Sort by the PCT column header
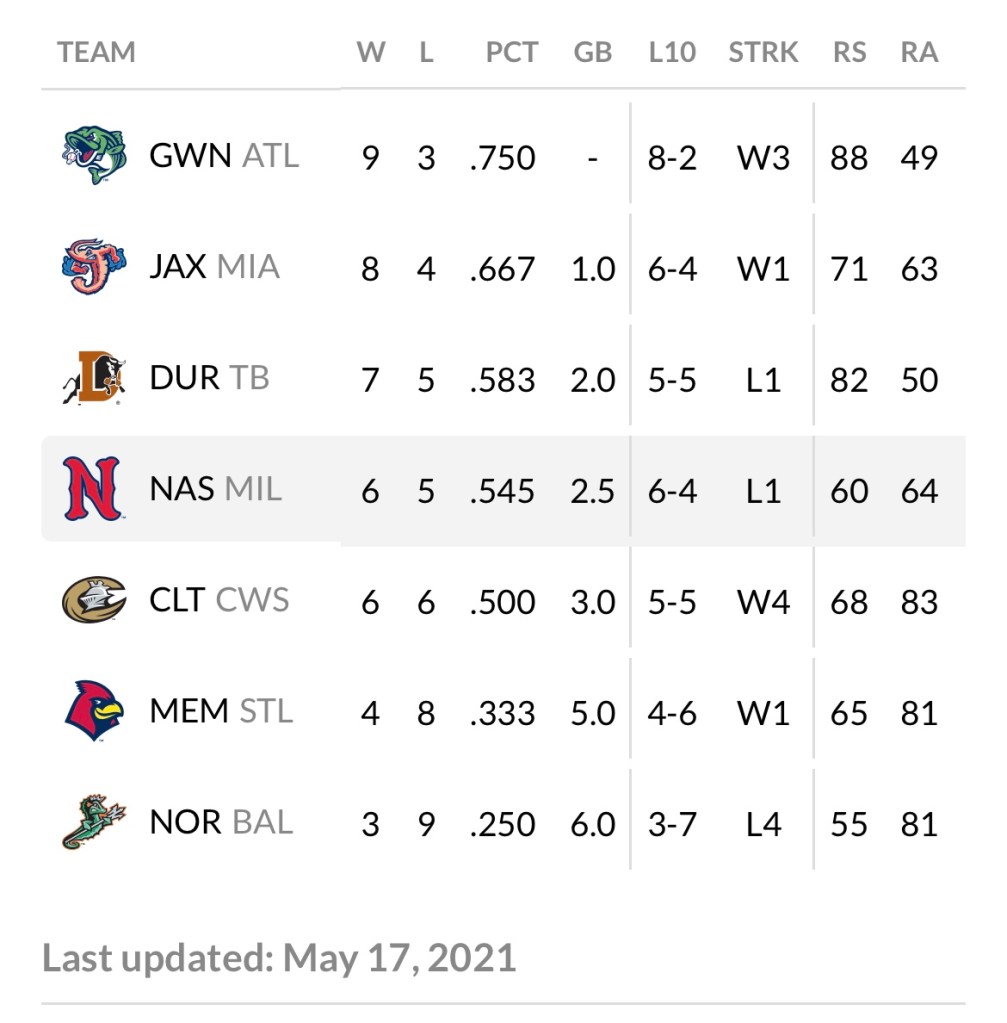Screen dimensions: 1007x1023 [511, 52]
